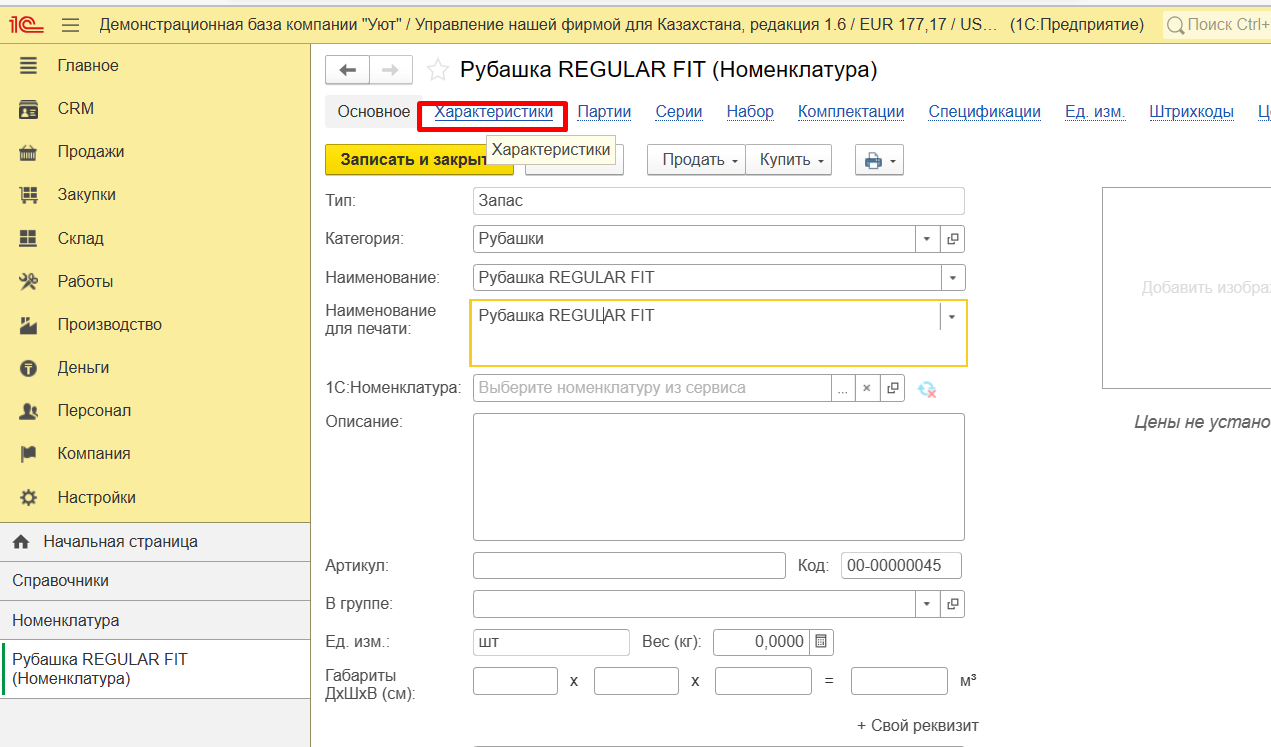Open the print menu with printer icon
The width and height of the screenshot is (1271, 747).
[x=879, y=160]
